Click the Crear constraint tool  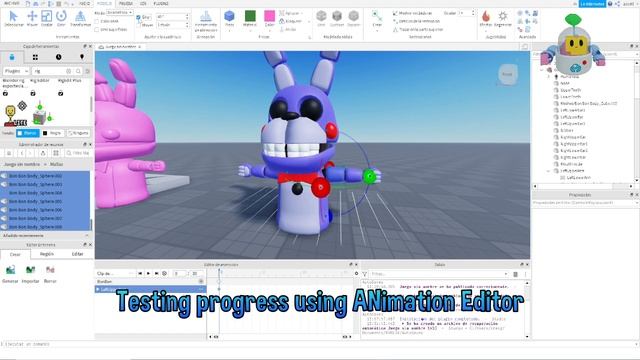pyautogui.click(x=377, y=18)
